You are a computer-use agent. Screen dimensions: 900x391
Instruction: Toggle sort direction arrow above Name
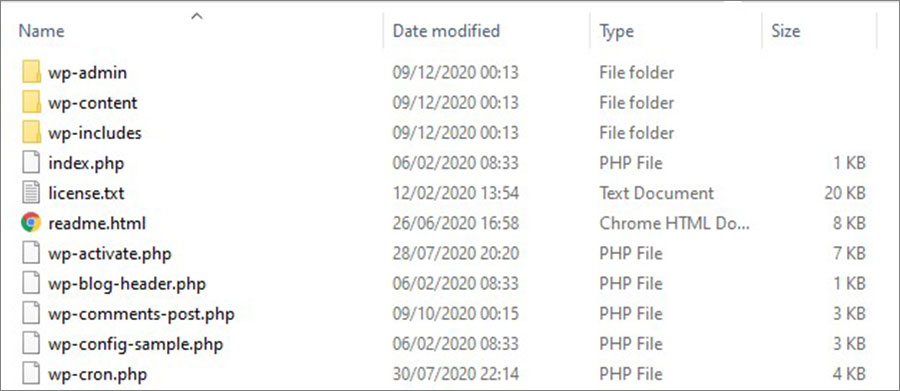197,16
